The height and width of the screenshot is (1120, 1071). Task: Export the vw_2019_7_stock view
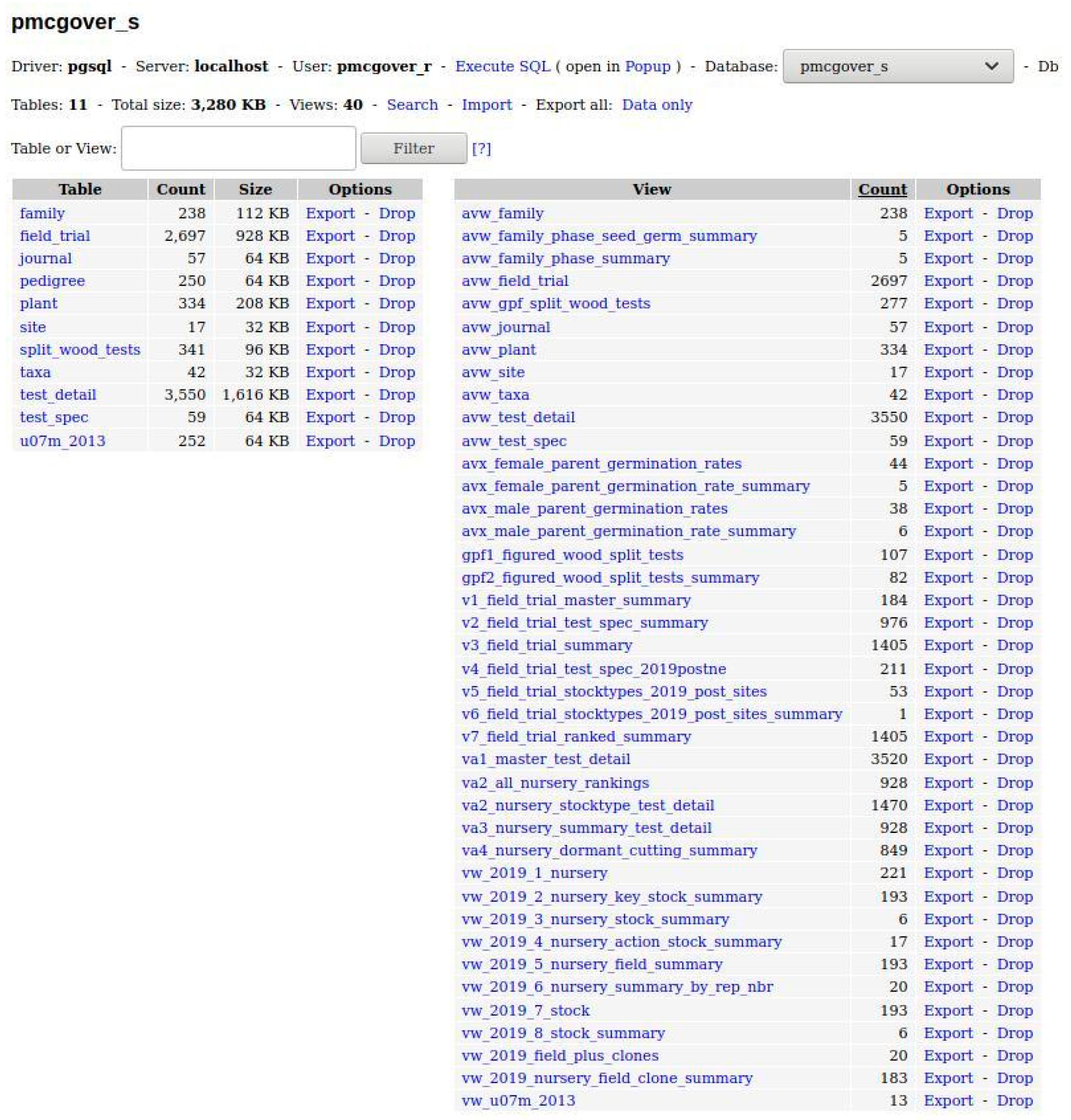click(948, 1010)
